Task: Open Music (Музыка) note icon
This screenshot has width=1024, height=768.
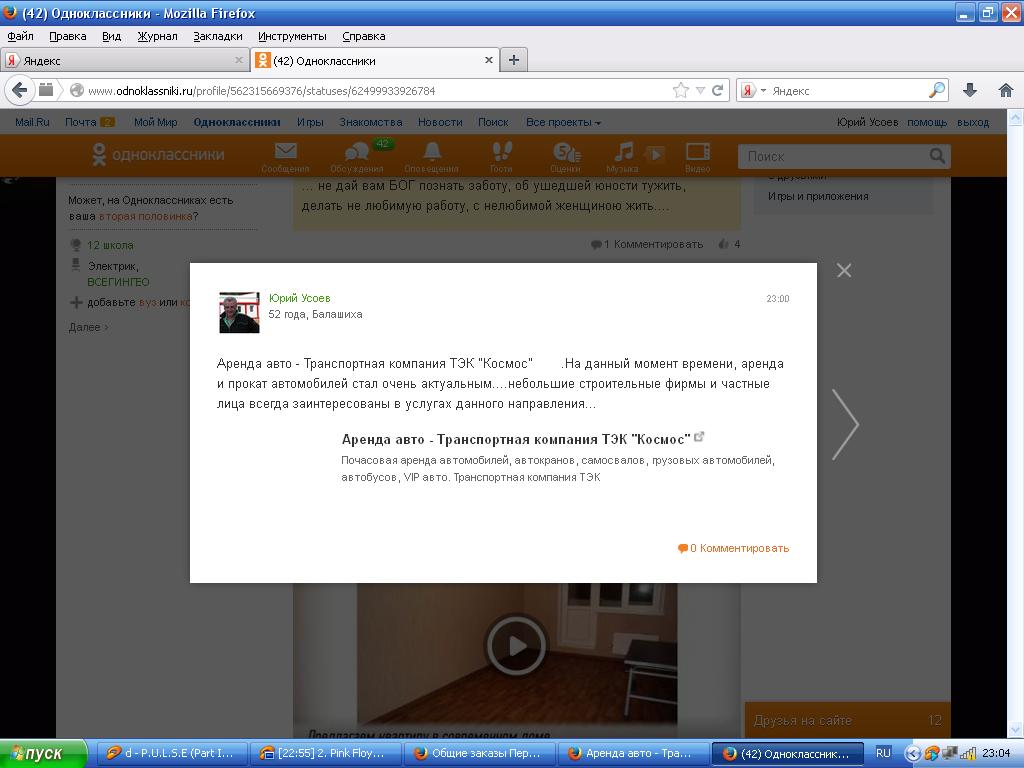Action: pyautogui.click(x=623, y=152)
